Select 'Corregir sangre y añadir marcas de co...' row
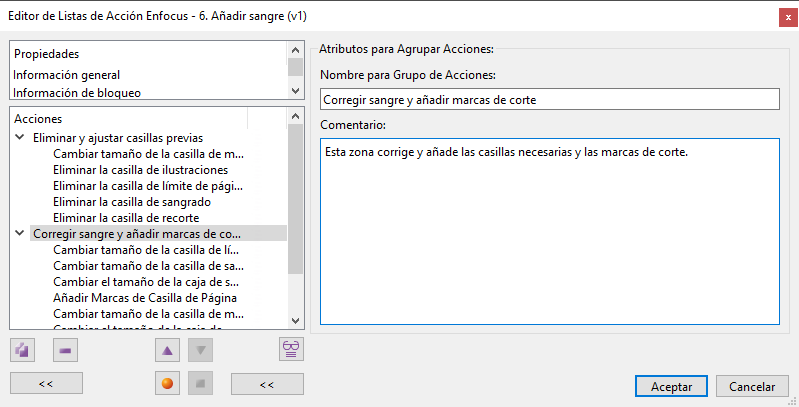 [x=158, y=234]
